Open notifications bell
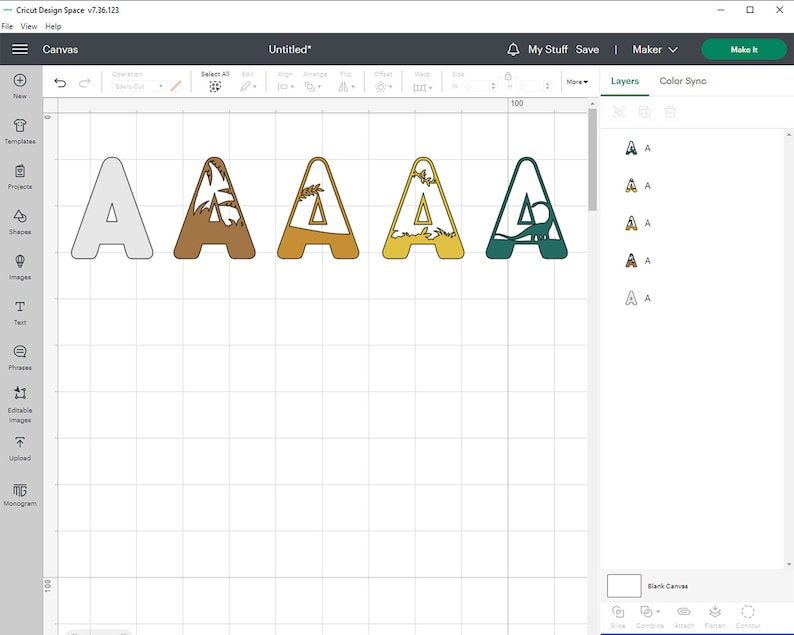794x635 pixels. (513, 49)
